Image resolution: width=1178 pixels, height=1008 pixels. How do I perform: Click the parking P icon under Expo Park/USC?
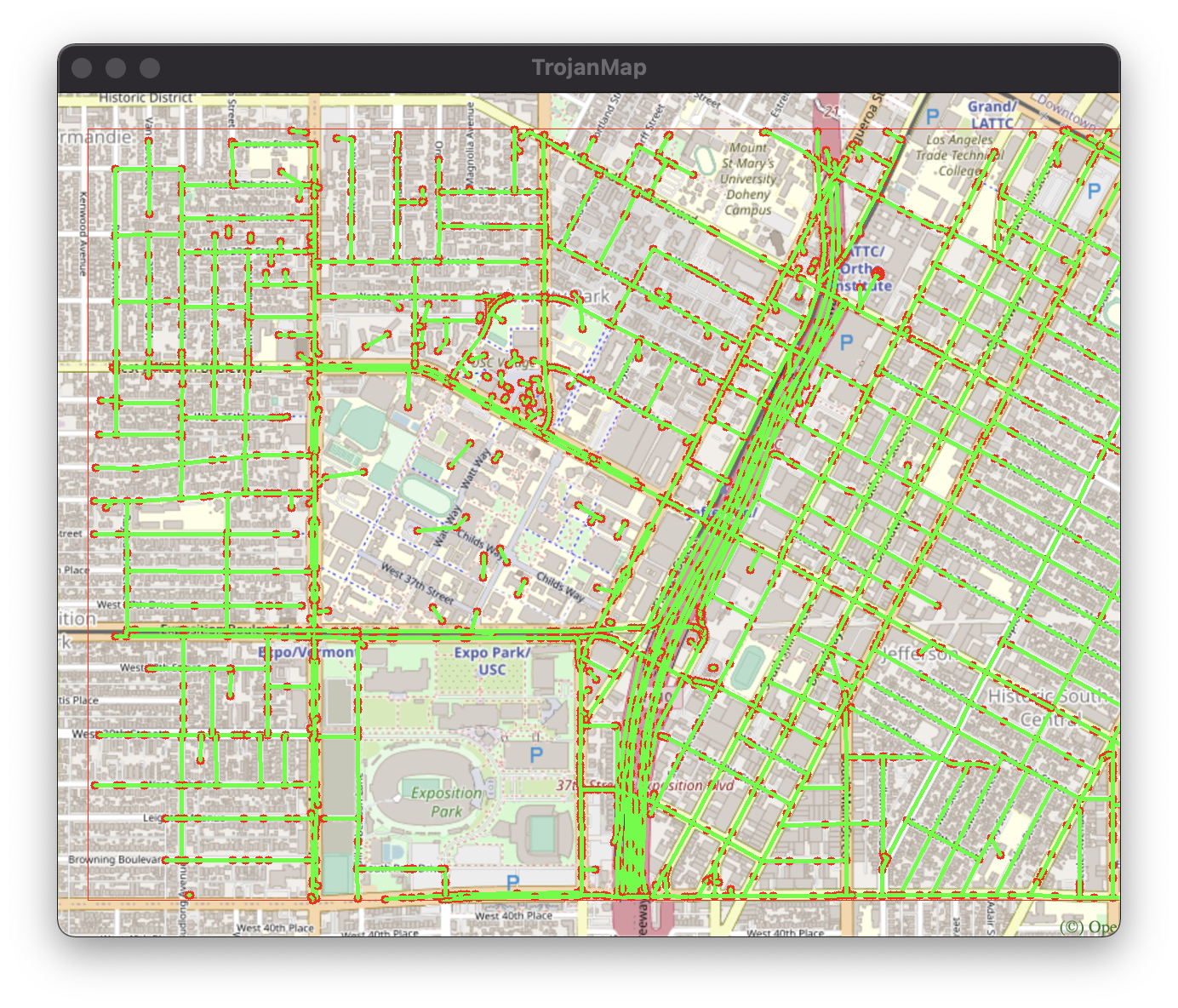click(x=536, y=754)
